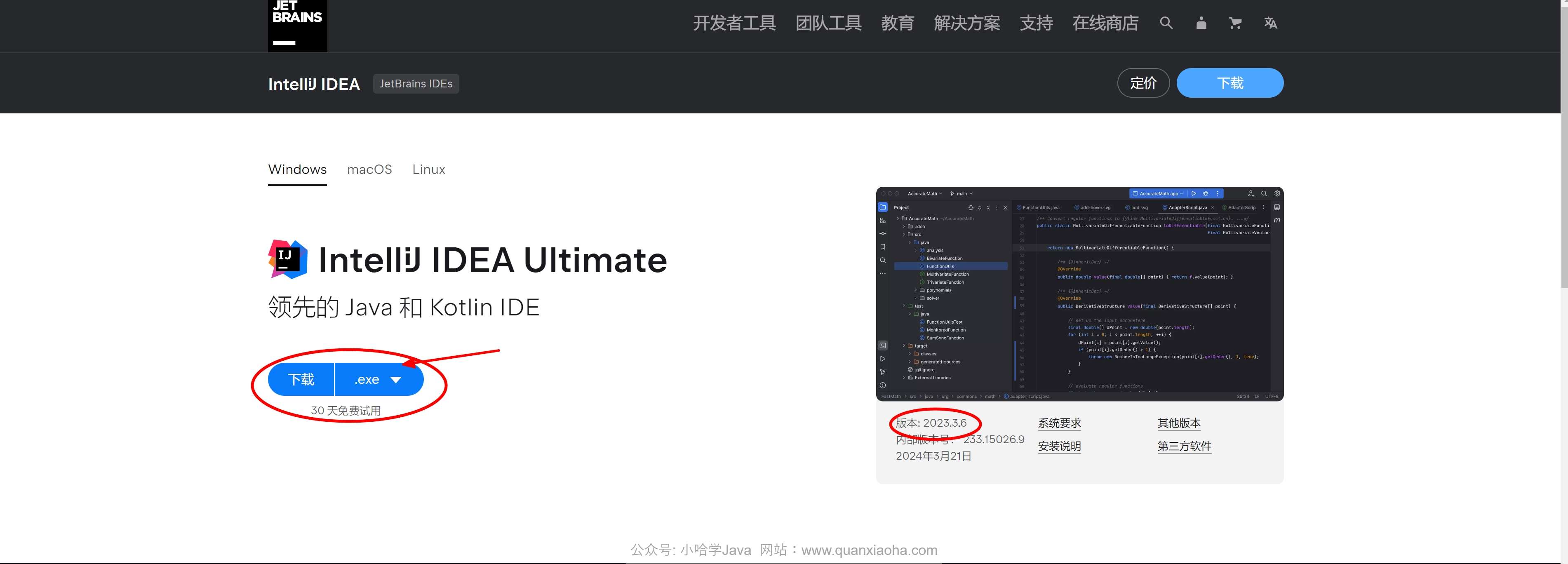1568x564 pixels.
Task: Open the site search icon
Action: tap(1166, 23)
